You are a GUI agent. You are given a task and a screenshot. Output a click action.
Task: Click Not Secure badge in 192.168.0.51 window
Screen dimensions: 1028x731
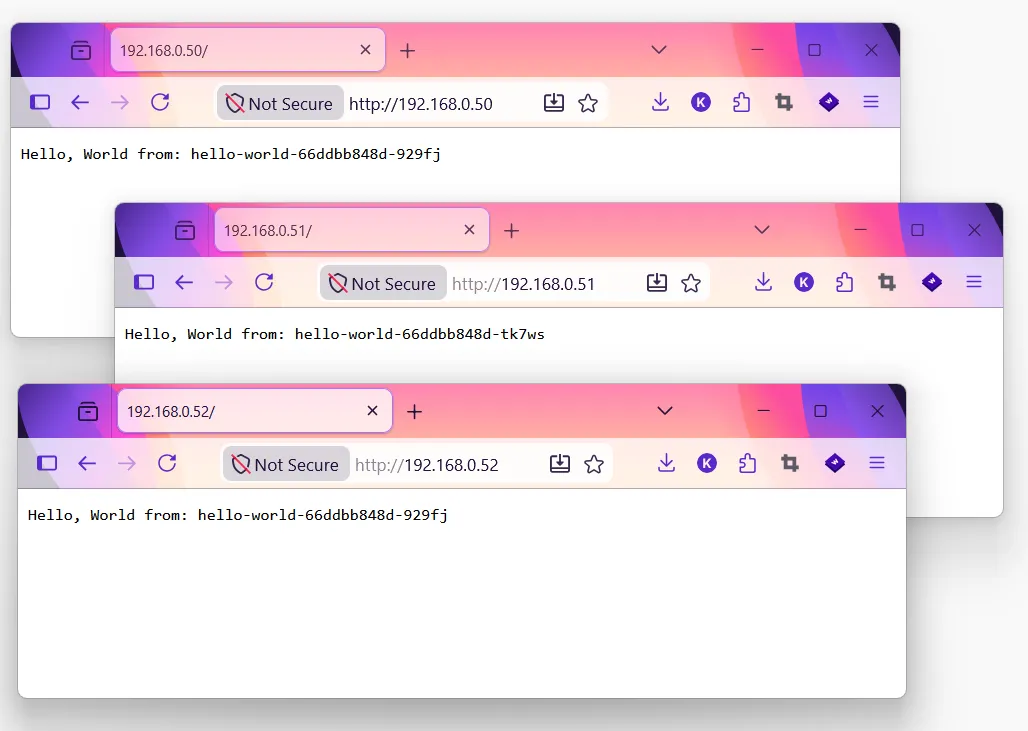point(384,283)
